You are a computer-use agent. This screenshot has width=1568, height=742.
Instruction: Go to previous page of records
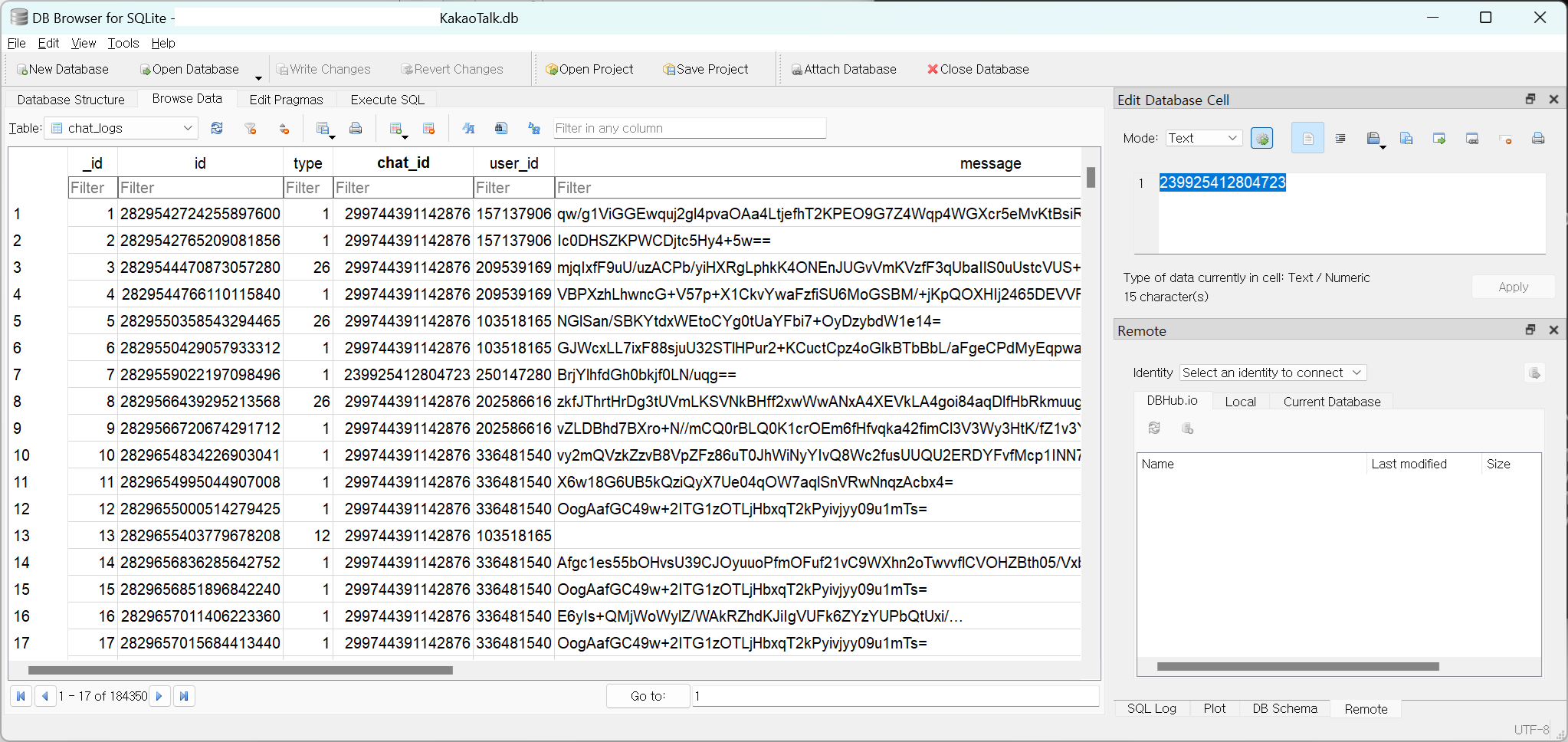(45, 696)
